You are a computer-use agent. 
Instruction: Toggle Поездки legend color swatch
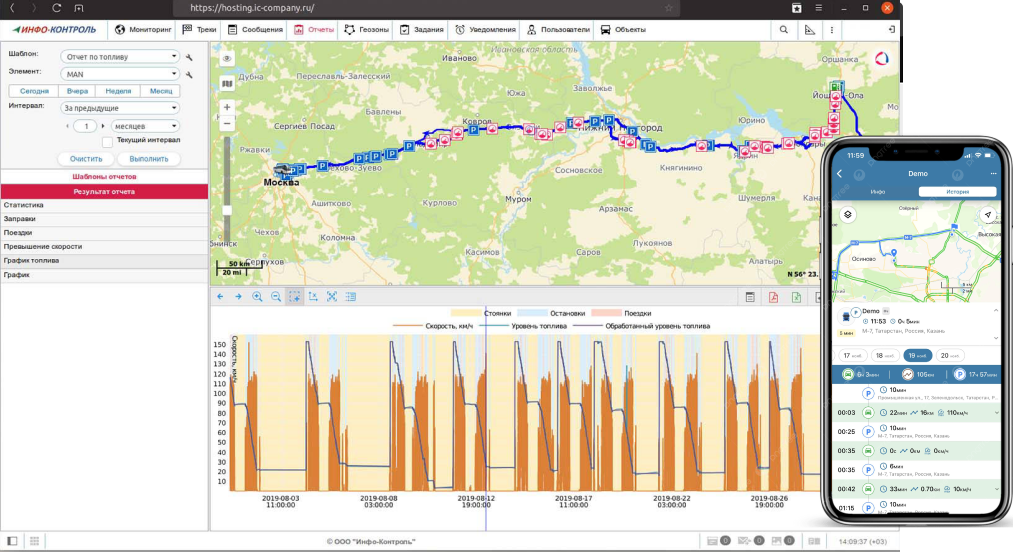tap(606, 313)
